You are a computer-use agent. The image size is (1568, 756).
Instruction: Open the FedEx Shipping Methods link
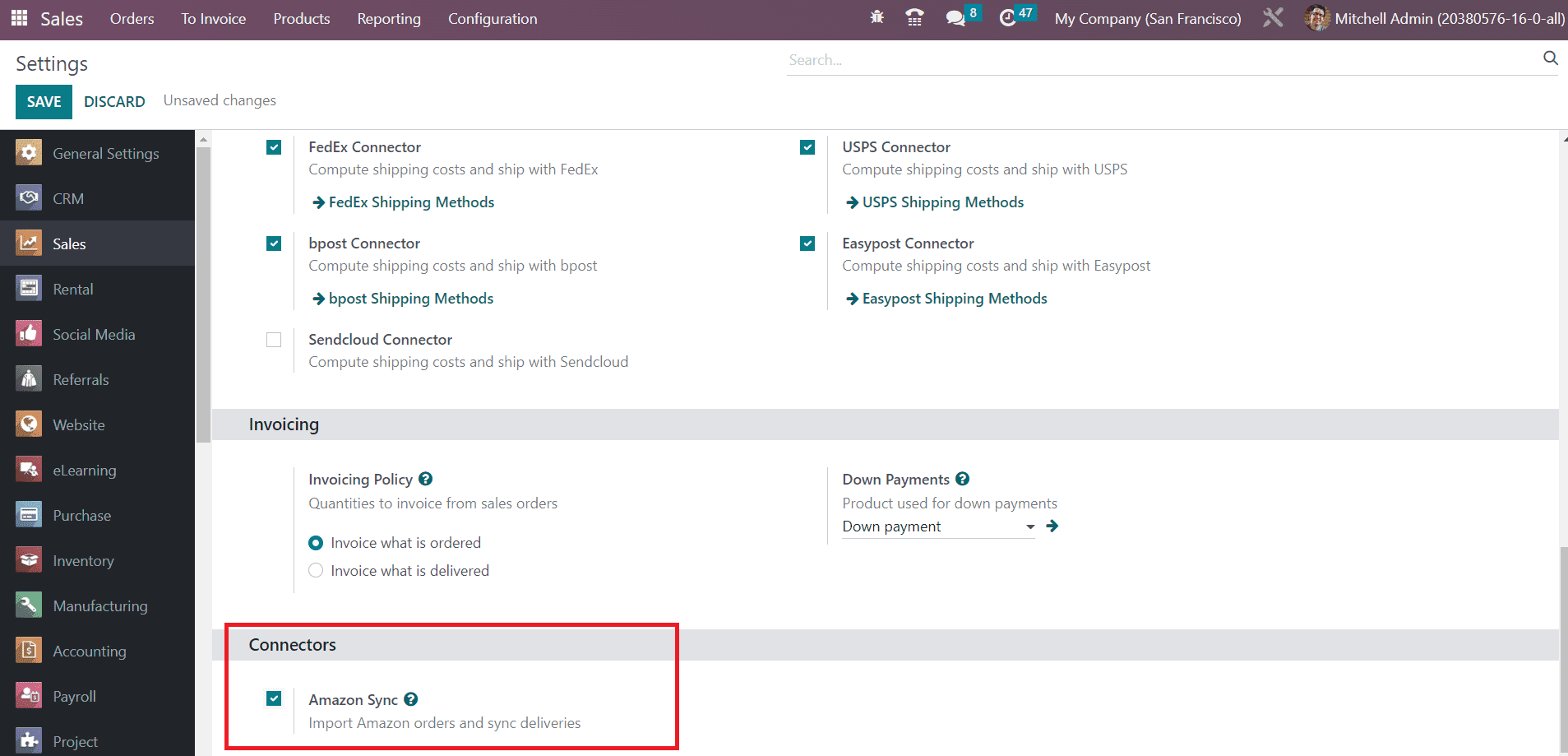coord(411,202)
